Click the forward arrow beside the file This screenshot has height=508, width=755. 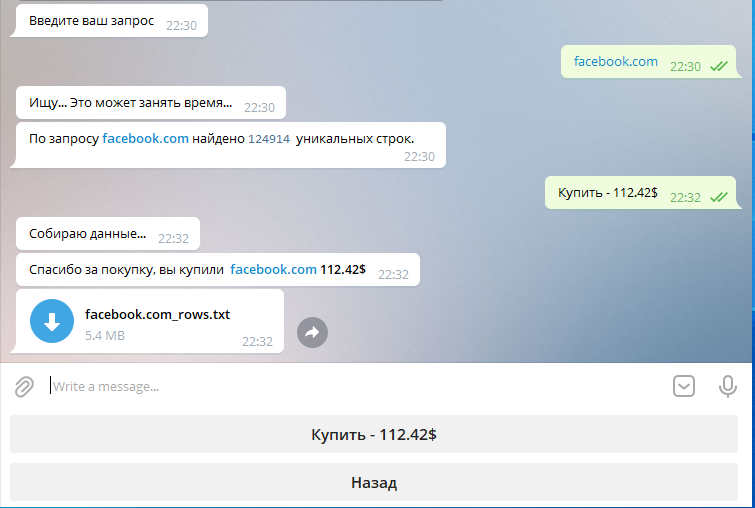[x=312, y=332]
